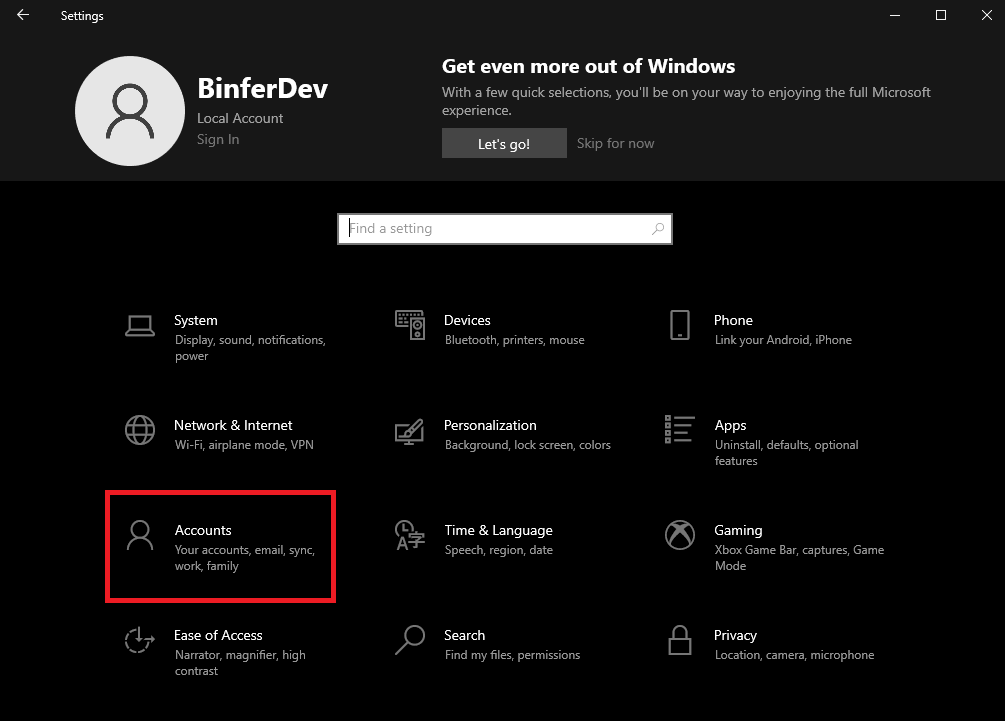Click 'Uninstall, defaults, optional features' description
The width and height of the screenshot is (1005, 721).
pos(786,453)
